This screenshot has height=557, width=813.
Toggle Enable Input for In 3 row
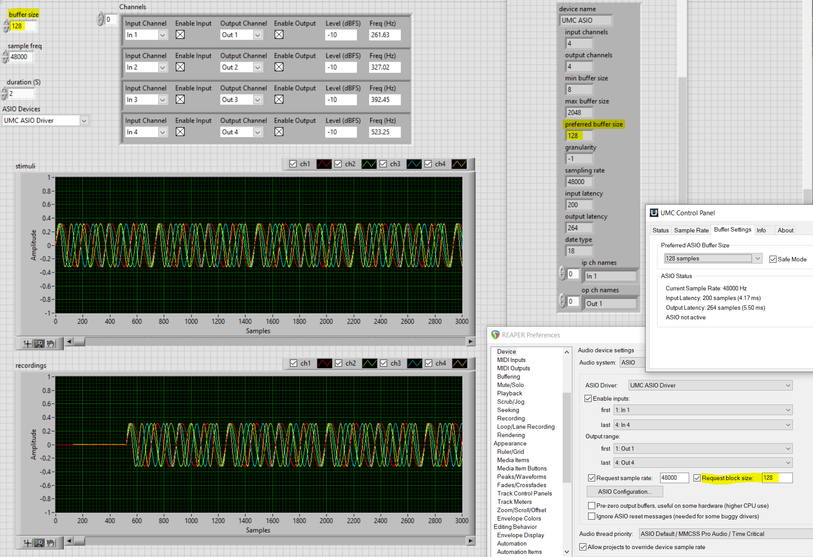pyautogui.click(x=180, y=100)
